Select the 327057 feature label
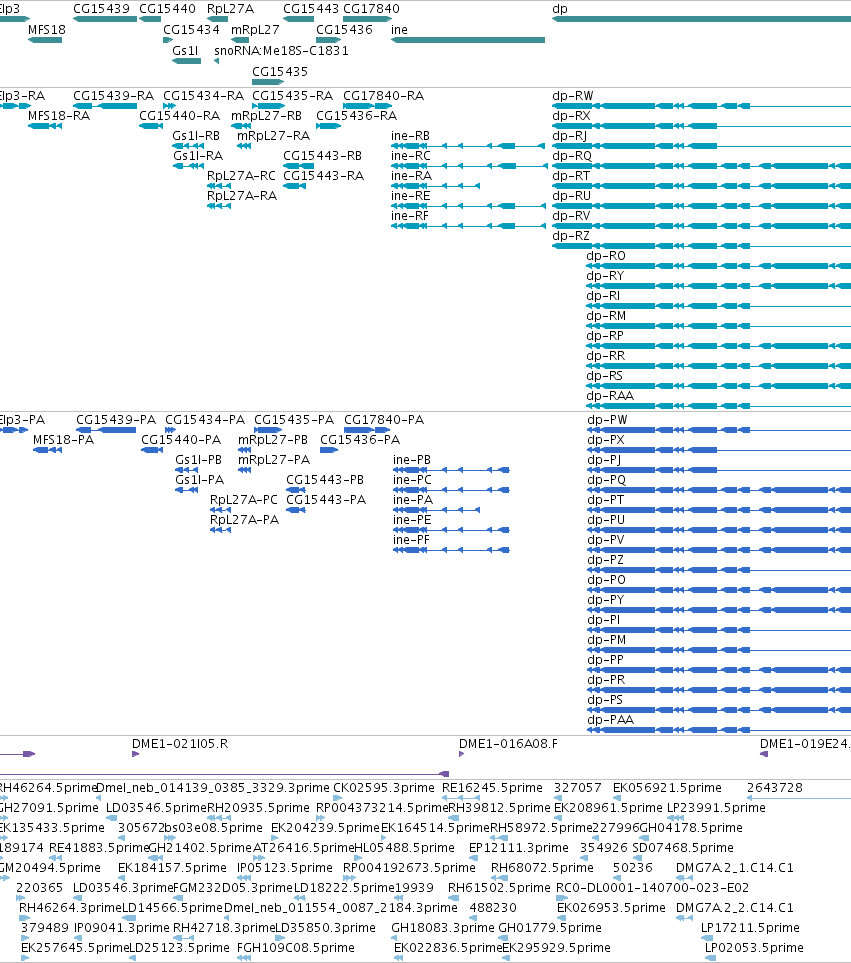The width and height of the screenshot is (851, 963). 578,787
